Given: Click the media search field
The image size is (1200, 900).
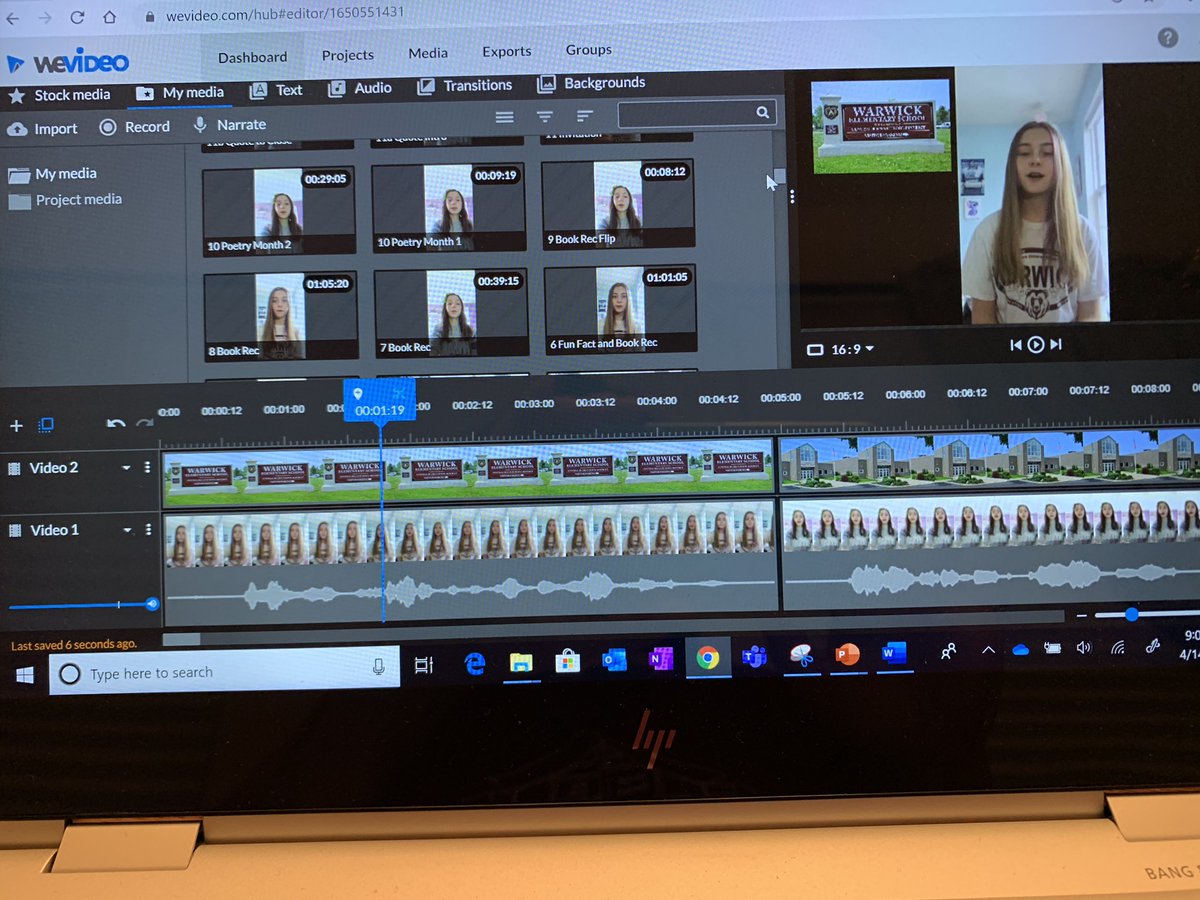Looking at the screenshot, I should [696, 113].
